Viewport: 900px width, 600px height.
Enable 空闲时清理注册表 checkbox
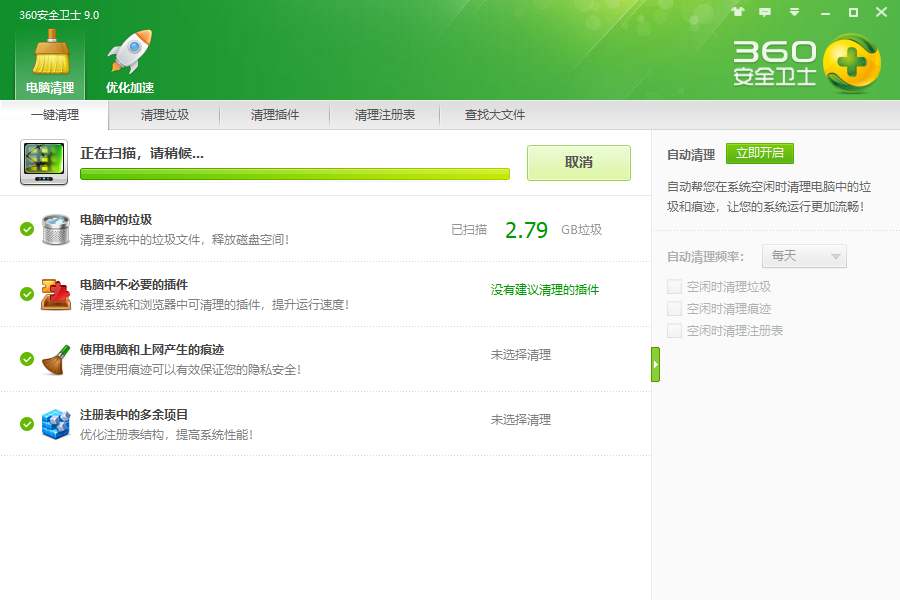(x=674, y=331)
